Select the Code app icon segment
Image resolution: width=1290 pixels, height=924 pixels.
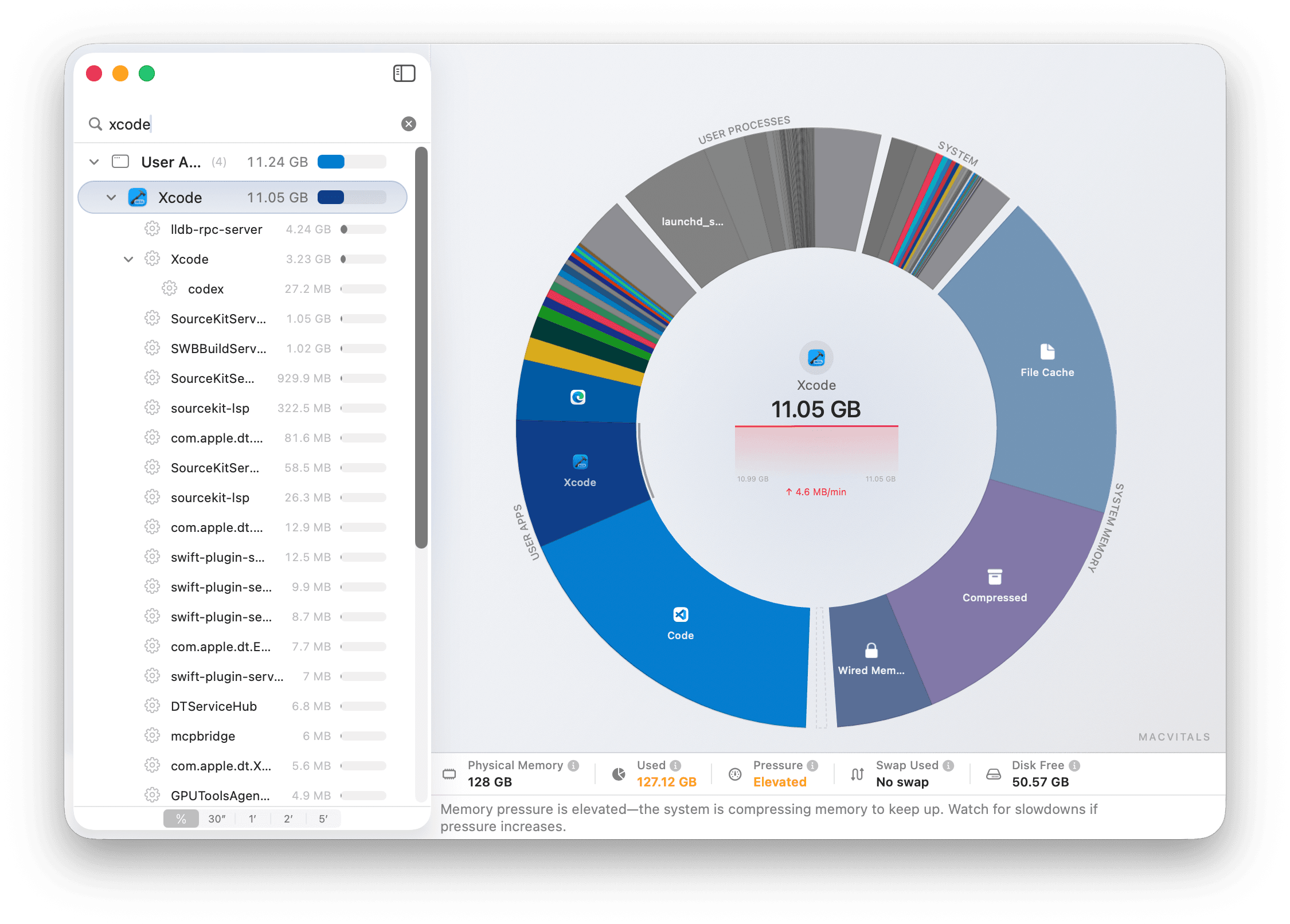pos(681,614)
